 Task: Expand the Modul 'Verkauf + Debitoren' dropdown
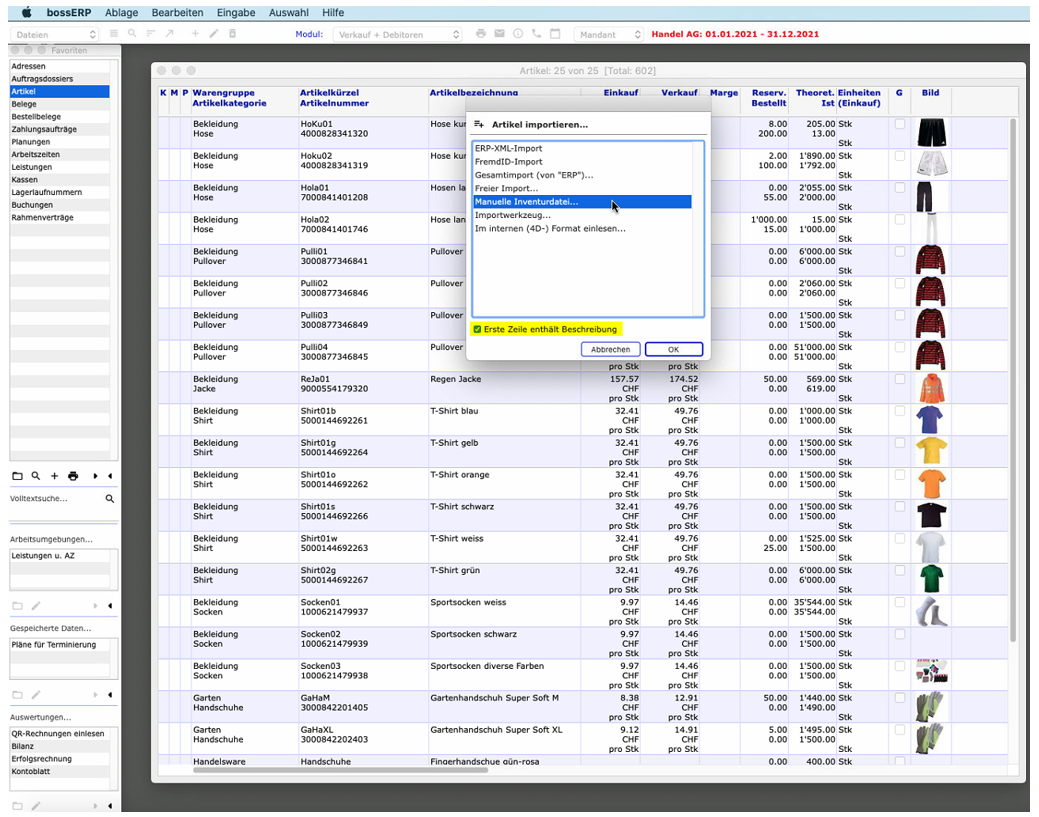398,34
